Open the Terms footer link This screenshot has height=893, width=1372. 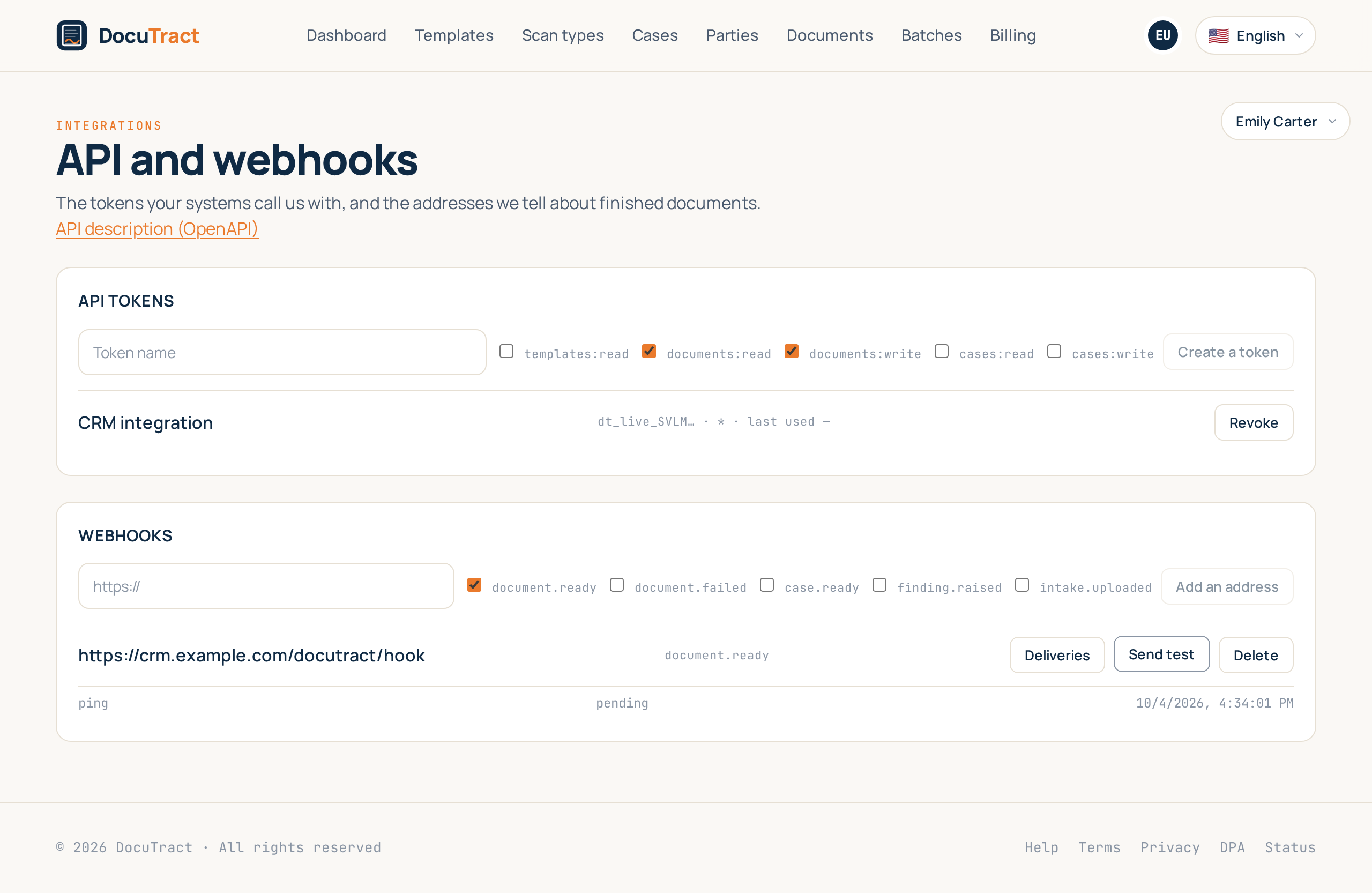[x=1099, y=847]
